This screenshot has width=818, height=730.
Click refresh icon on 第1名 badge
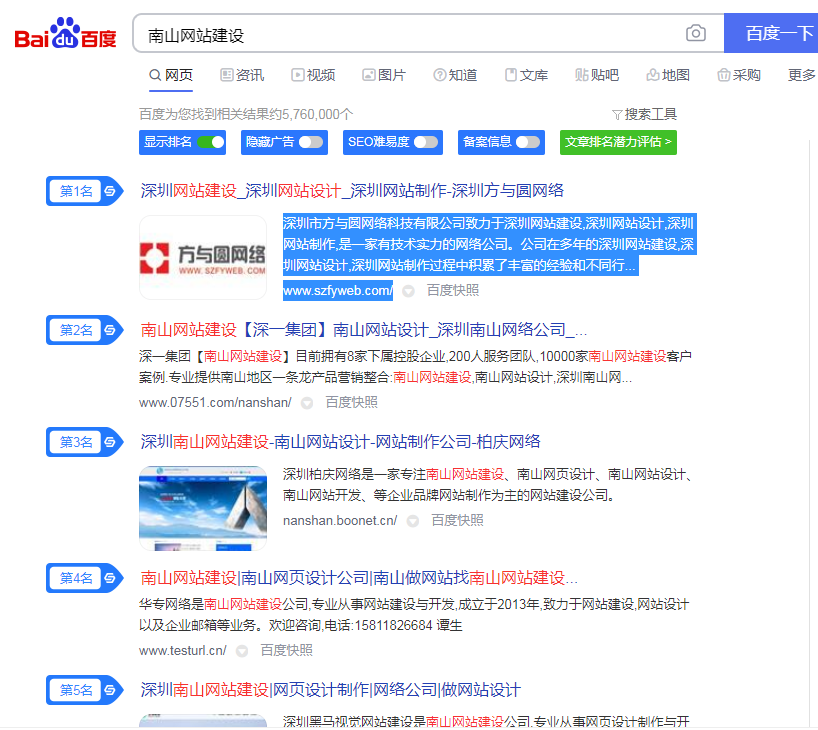point(110,191)
